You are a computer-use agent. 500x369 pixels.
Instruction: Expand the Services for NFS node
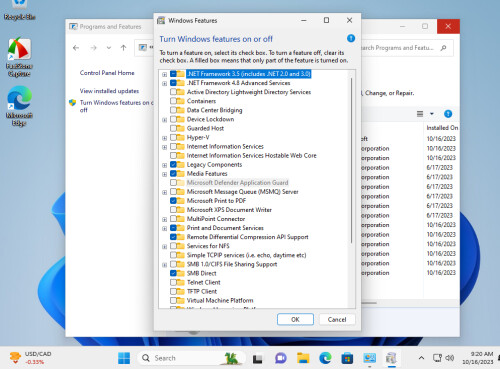point(164,247)
